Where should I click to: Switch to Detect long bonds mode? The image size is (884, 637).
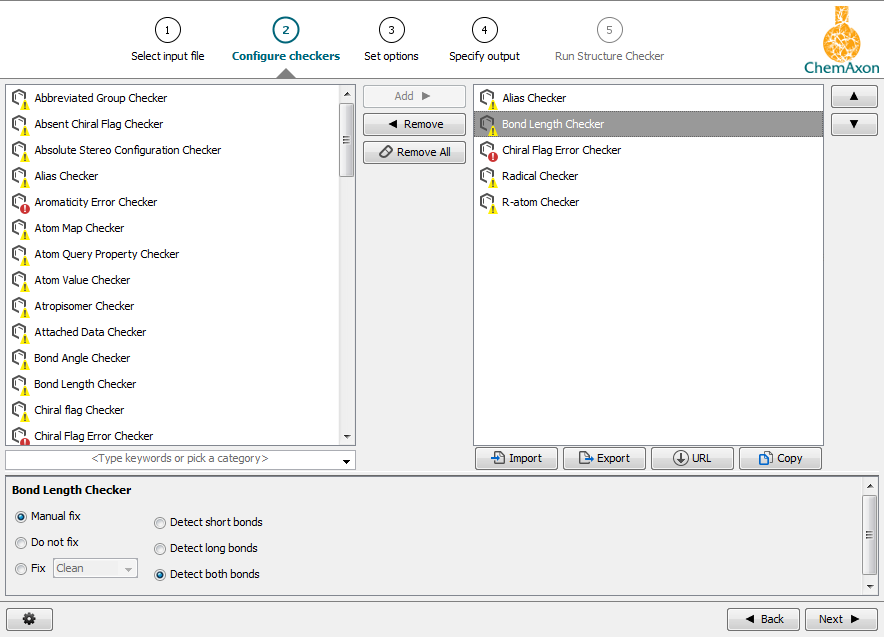tap(160, 548)
